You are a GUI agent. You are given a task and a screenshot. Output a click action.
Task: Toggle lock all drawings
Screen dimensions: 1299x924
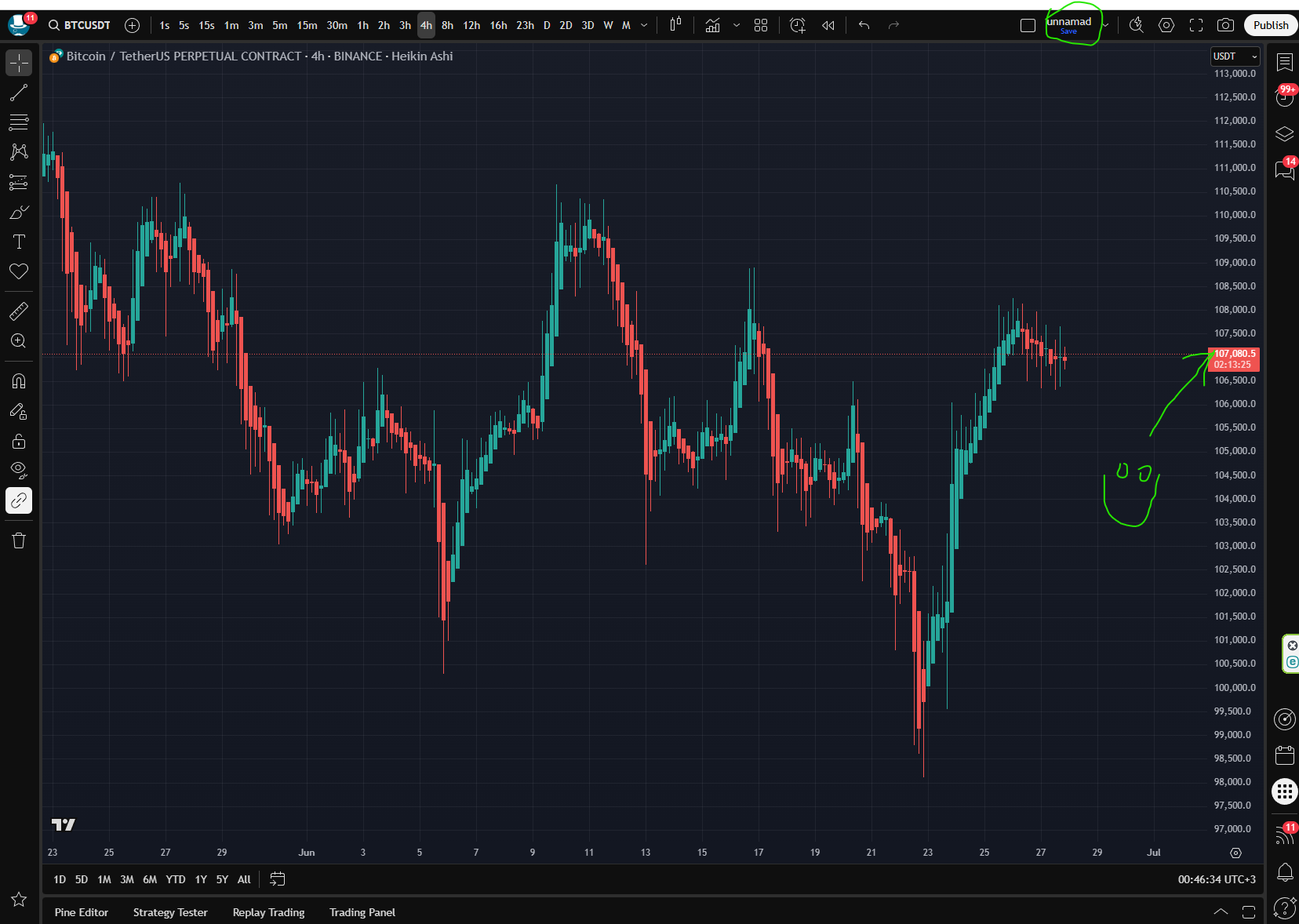[19, 442]
